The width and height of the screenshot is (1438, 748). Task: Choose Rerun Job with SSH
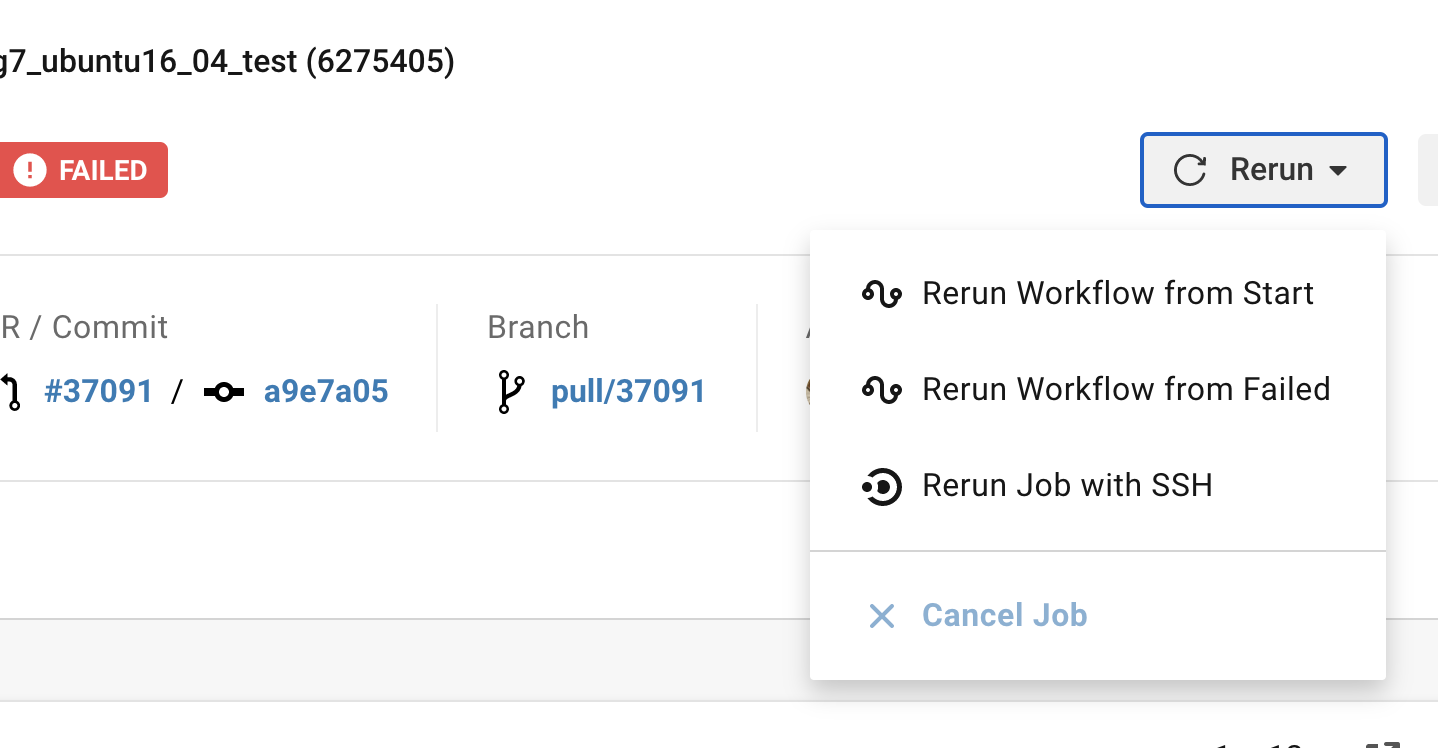click(1066, 486)
